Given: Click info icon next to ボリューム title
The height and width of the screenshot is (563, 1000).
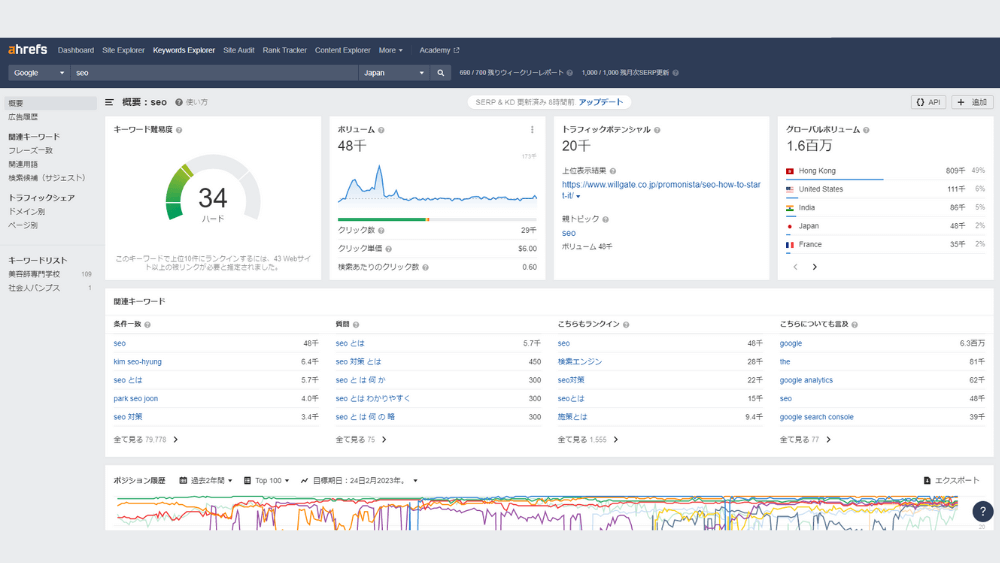Looking at the screenshot, I should coord(381,130).
